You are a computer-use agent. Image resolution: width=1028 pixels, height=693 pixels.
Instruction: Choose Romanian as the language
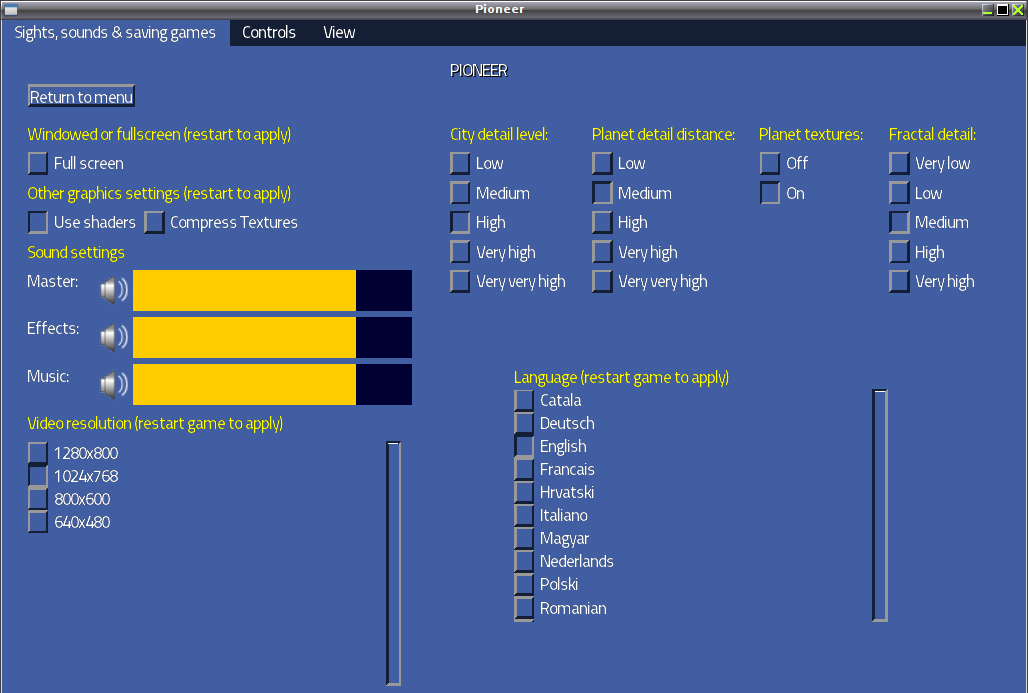[524, 608]
